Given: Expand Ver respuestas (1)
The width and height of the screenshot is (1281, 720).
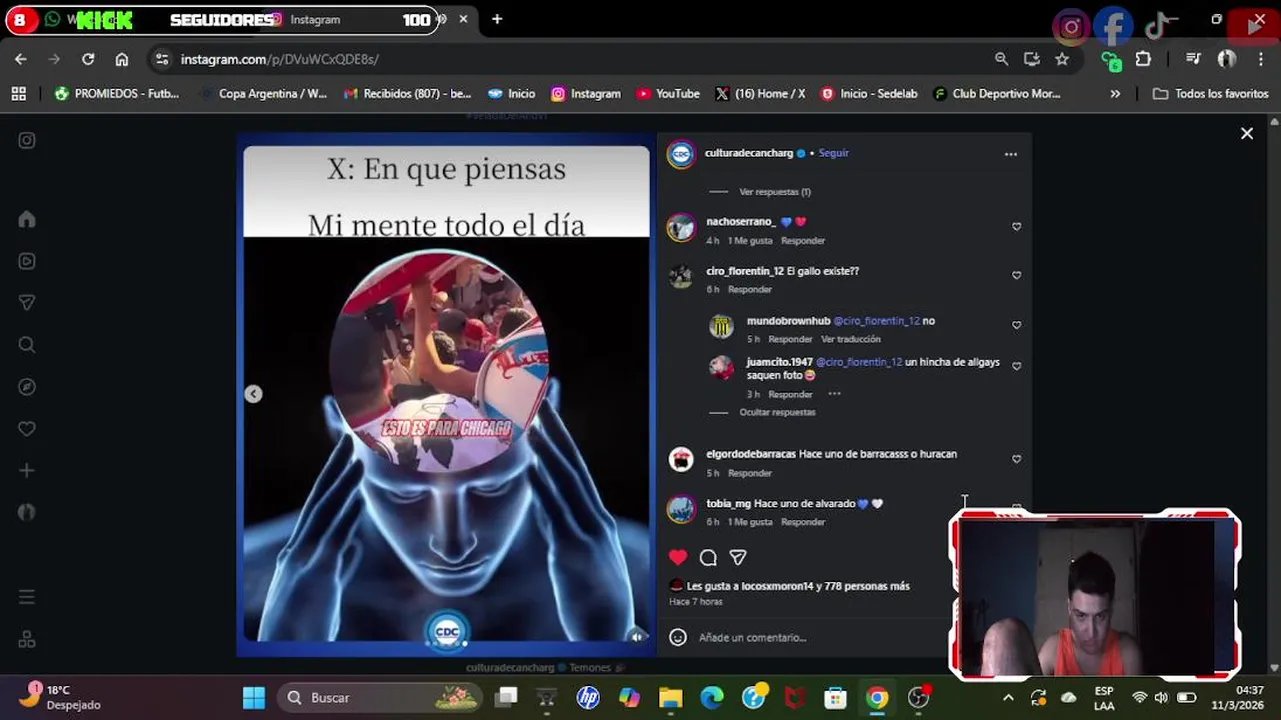Looking at the screenshot, I should pos(775,192).
